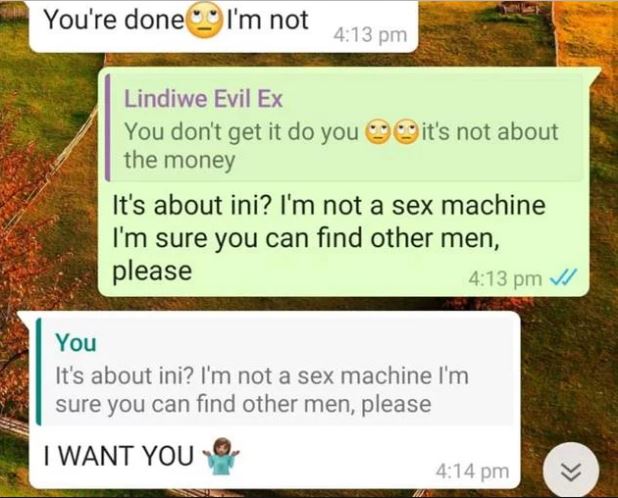This screenshot has width=618, height=498.
Task: Tap the teal quote bar in white bubble
Action: coord(39,372)
